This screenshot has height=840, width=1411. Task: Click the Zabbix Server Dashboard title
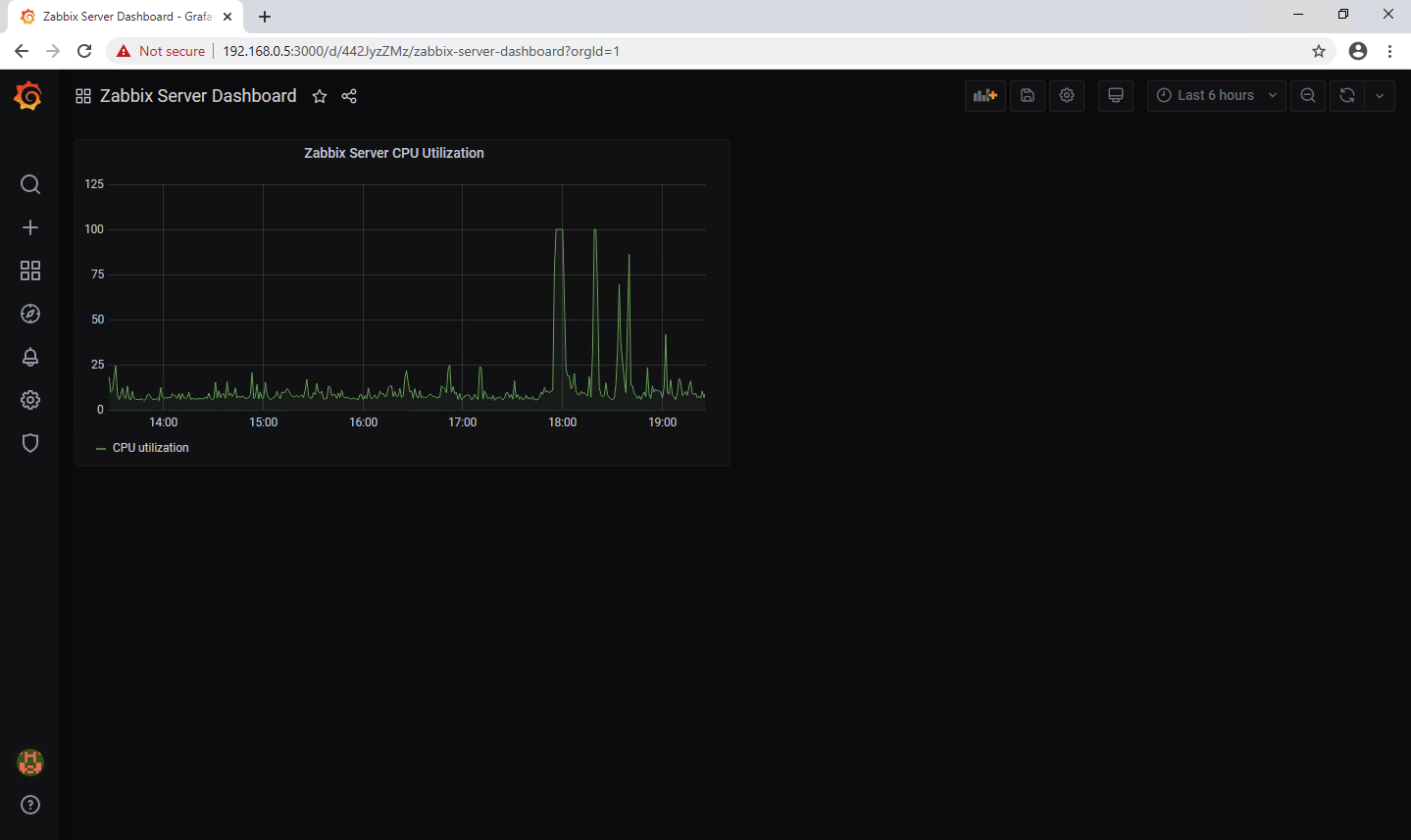[198, 96]
